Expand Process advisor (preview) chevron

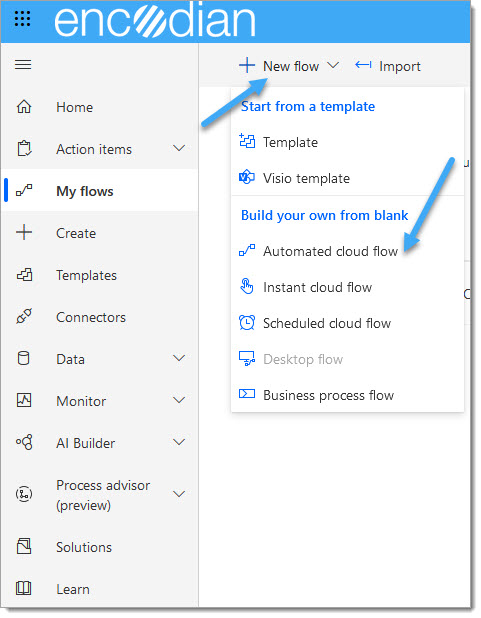(179, 494)
